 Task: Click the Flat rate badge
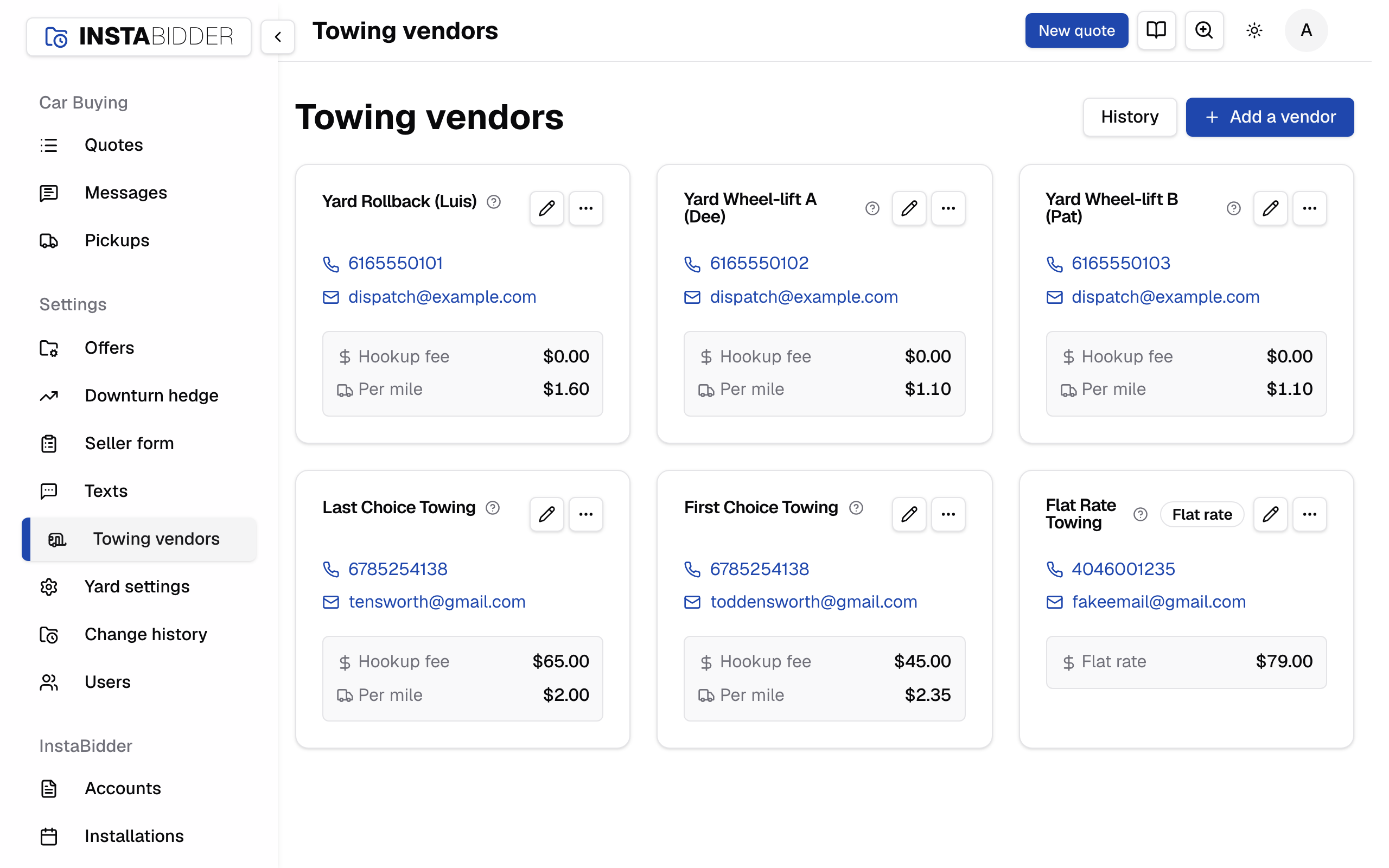1202,514
